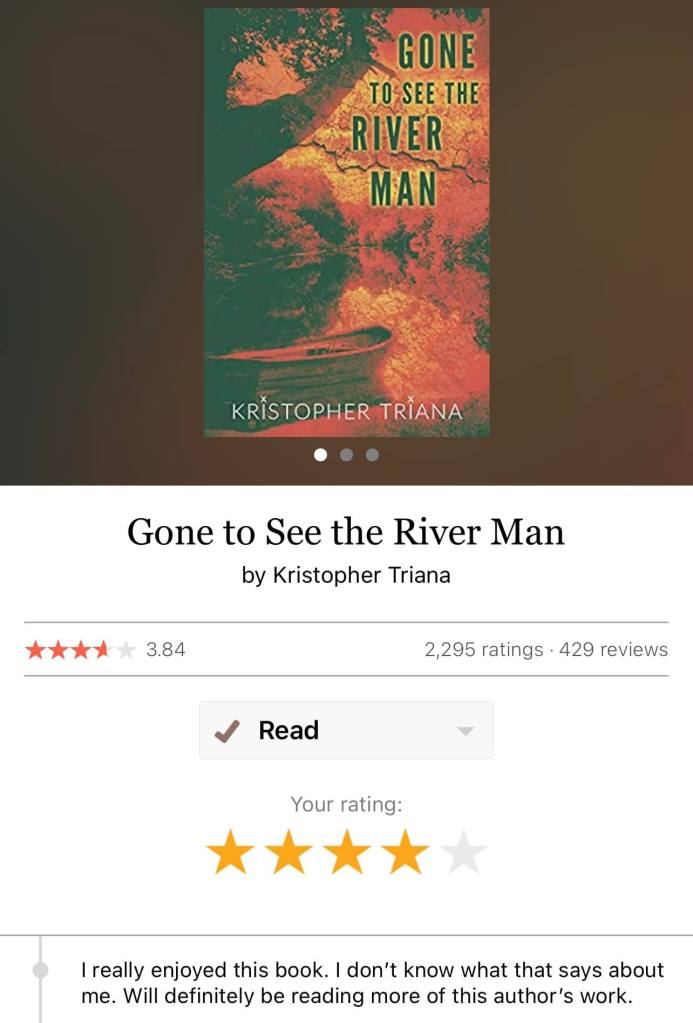The width and height of the screenshot is (693, 1023).
Task: Open the Read shelf status selector
Action: coord(346,730)
